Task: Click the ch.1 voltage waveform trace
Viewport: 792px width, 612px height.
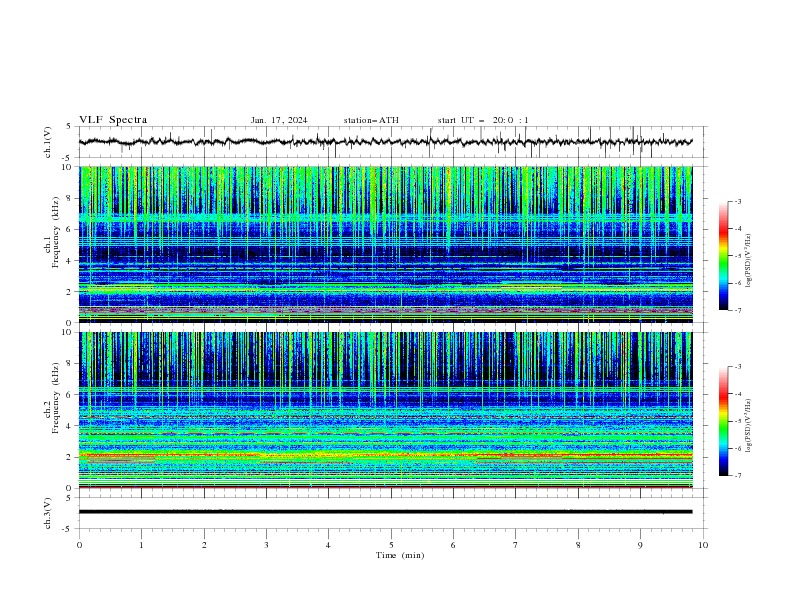Action: (x=385, y=142)
